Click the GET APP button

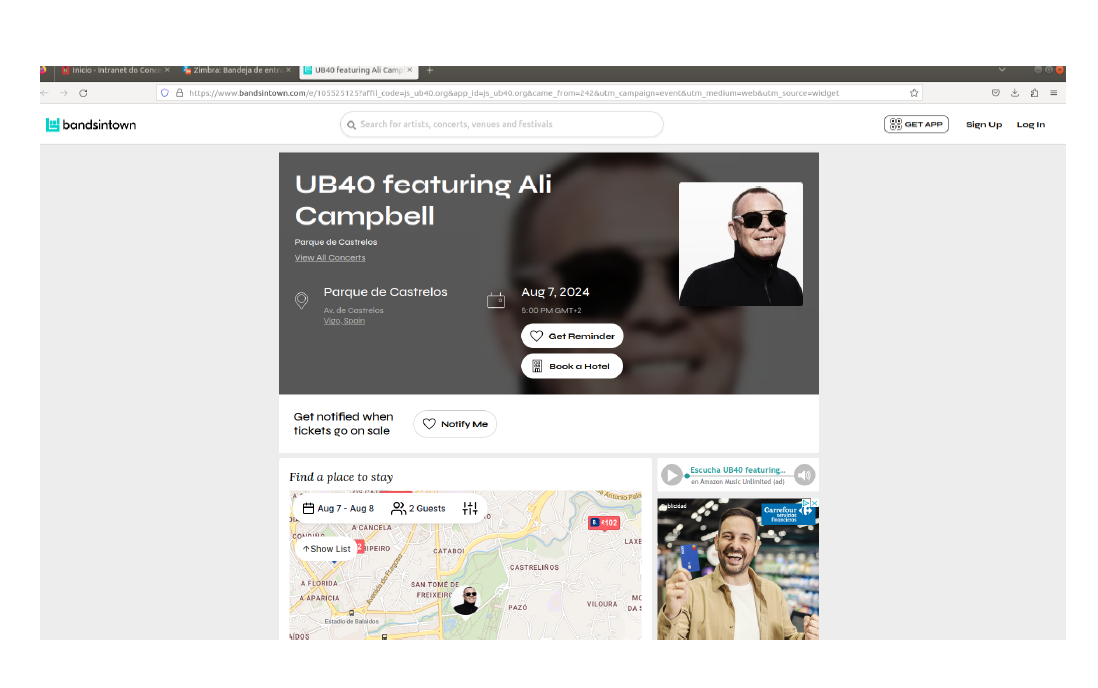coord(916,125)
